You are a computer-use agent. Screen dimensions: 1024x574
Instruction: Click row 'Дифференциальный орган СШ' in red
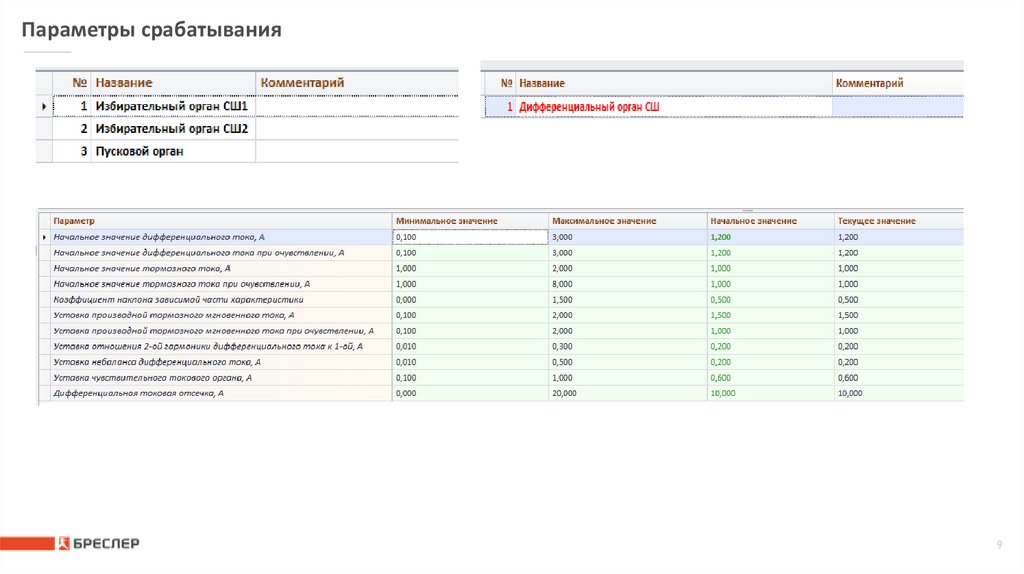click(x=722, y=106)
